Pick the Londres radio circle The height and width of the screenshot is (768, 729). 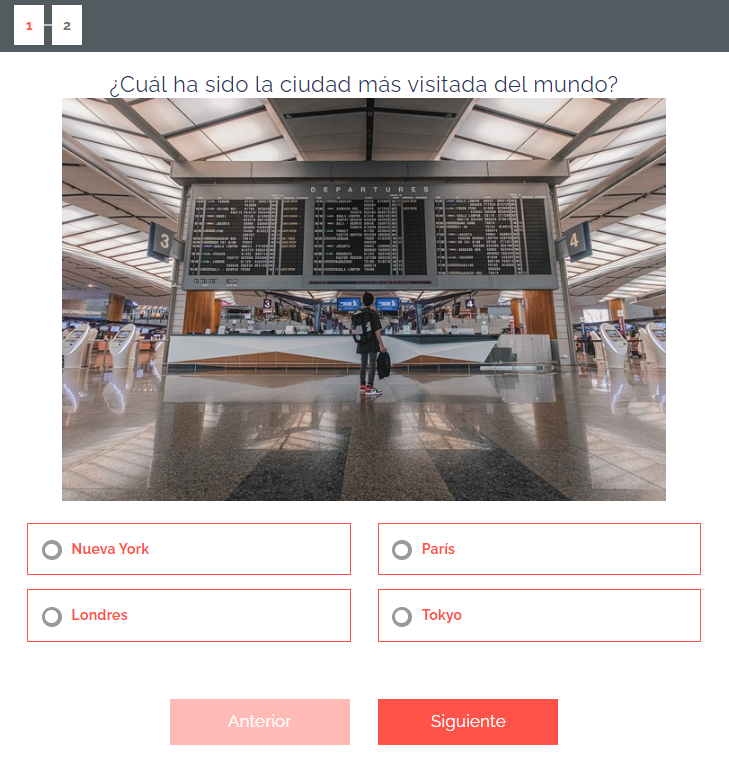pyautogui.click(x=52, y=616)
